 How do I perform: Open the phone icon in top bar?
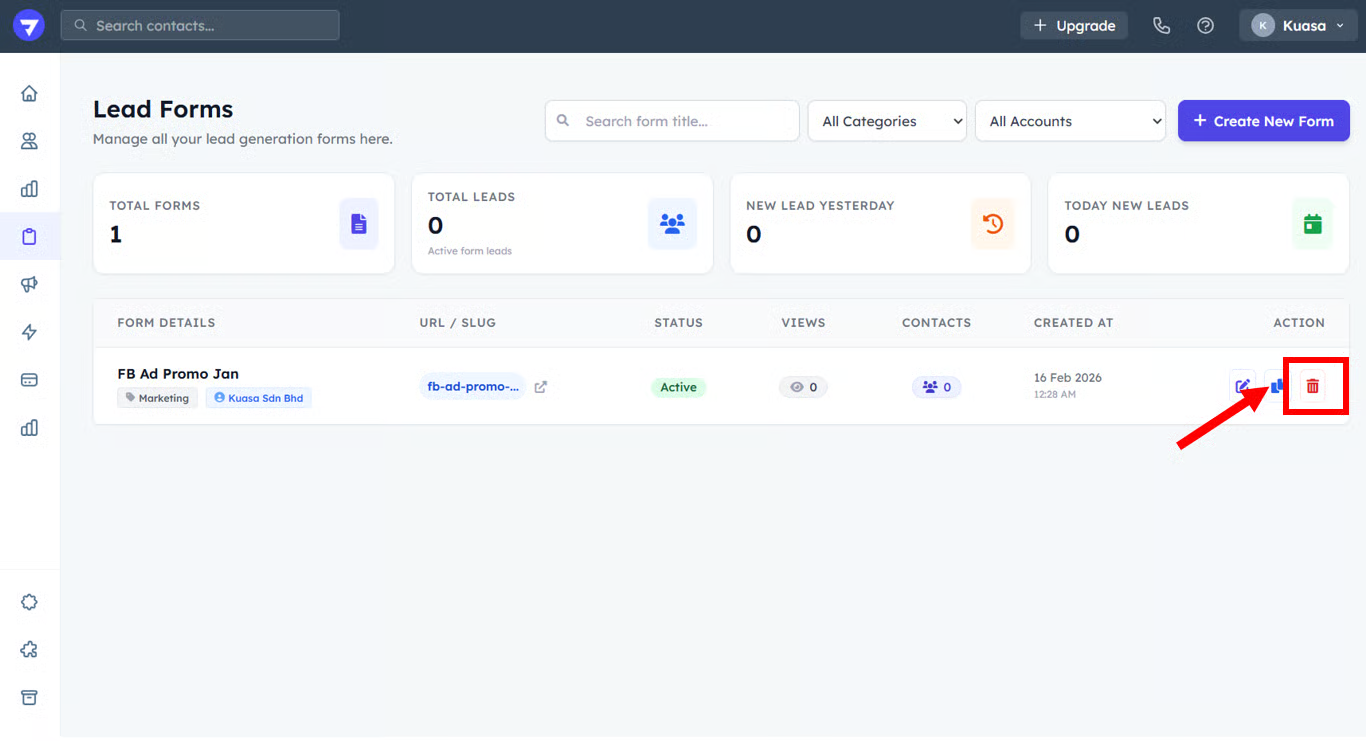(x=1161, y=26)
